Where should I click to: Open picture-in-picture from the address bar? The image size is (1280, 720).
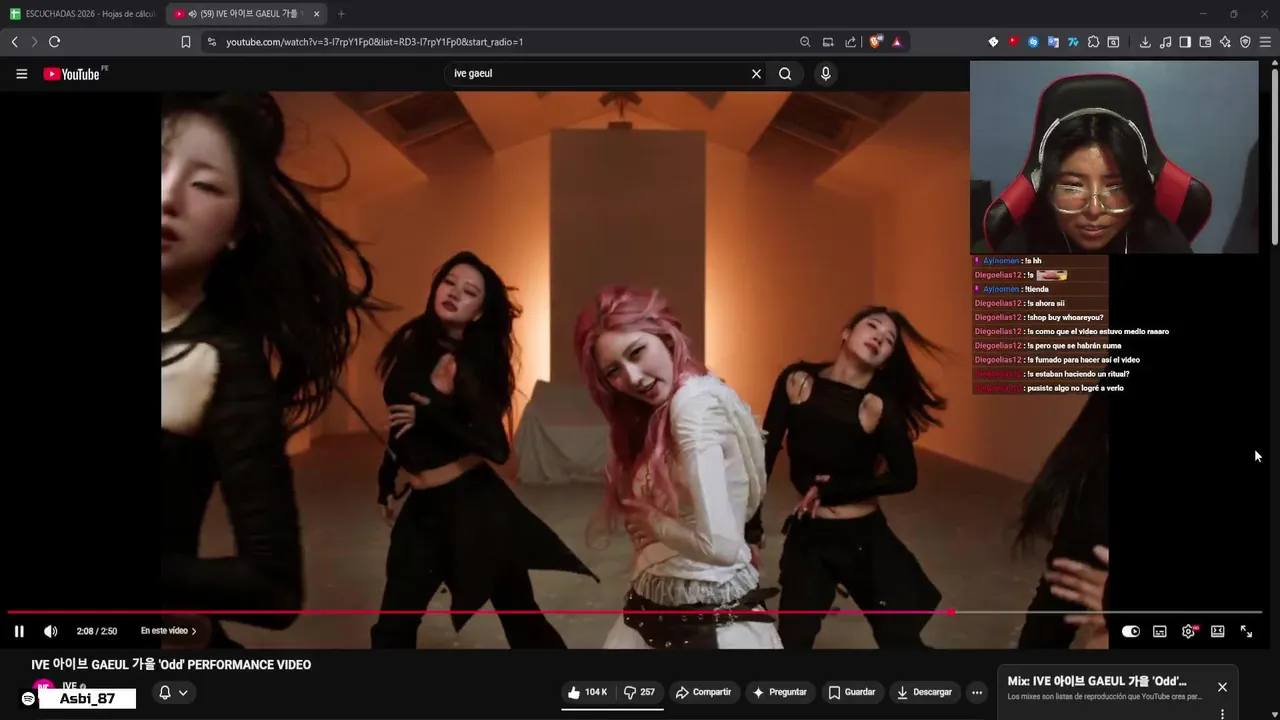tap(828, 42)
